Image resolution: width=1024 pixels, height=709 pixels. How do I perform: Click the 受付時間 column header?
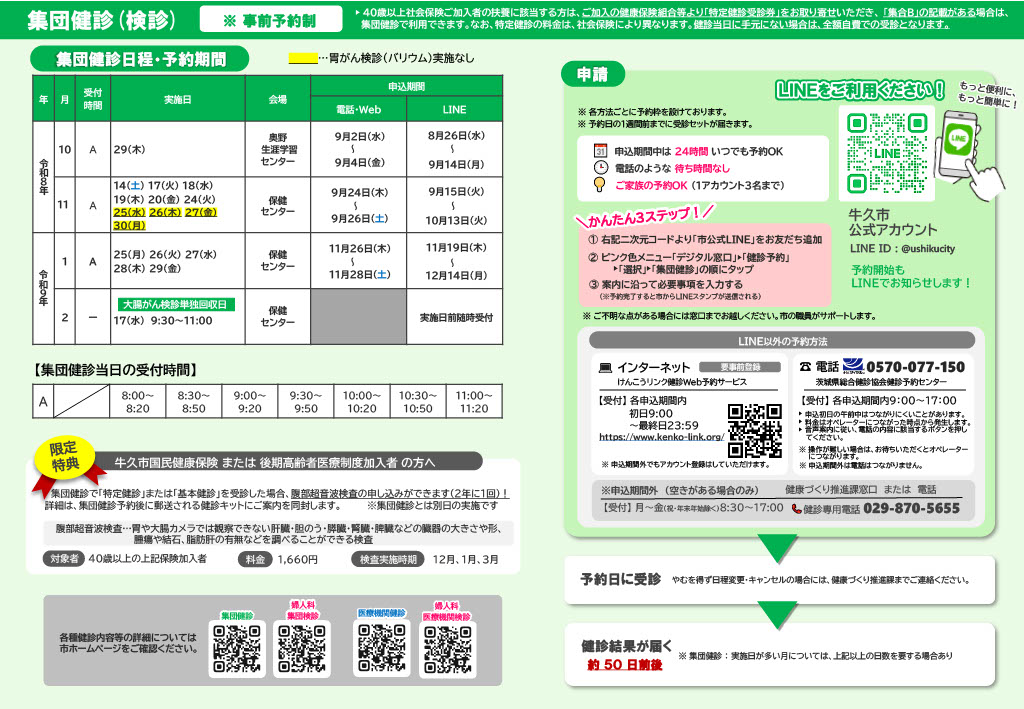(x=93, y=99)
